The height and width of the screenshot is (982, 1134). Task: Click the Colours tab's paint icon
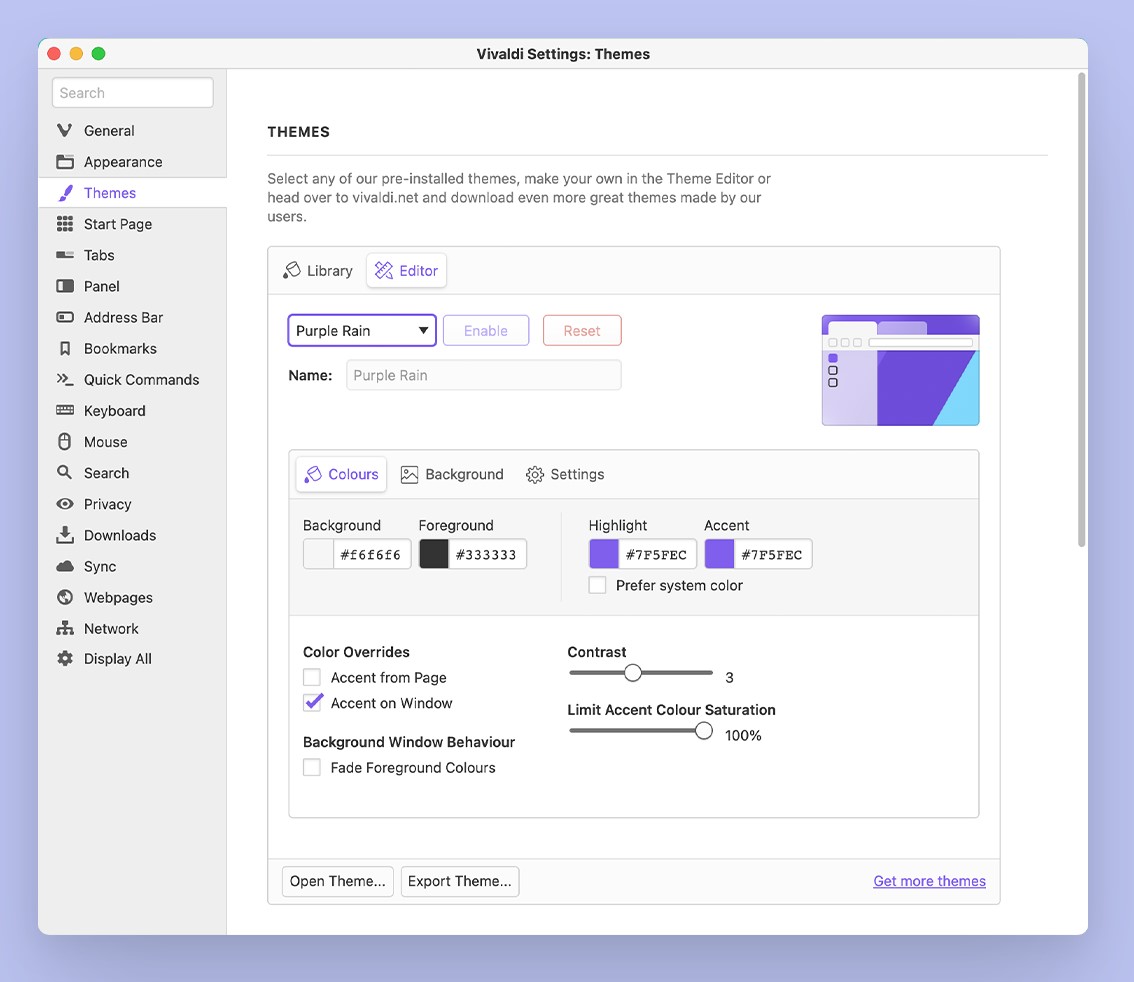pos(312,474)
